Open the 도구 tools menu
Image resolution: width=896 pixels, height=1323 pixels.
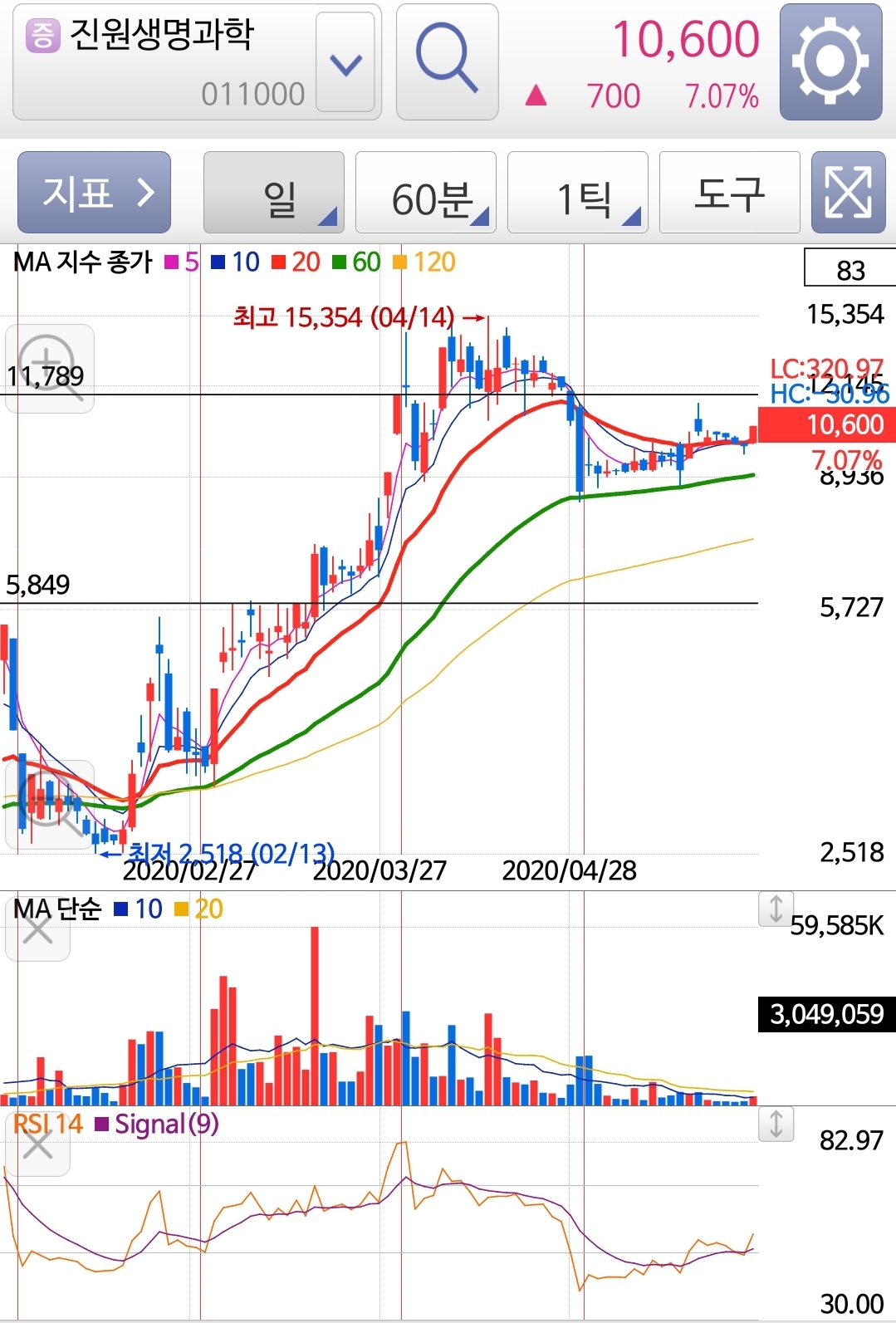click(729, 192)
